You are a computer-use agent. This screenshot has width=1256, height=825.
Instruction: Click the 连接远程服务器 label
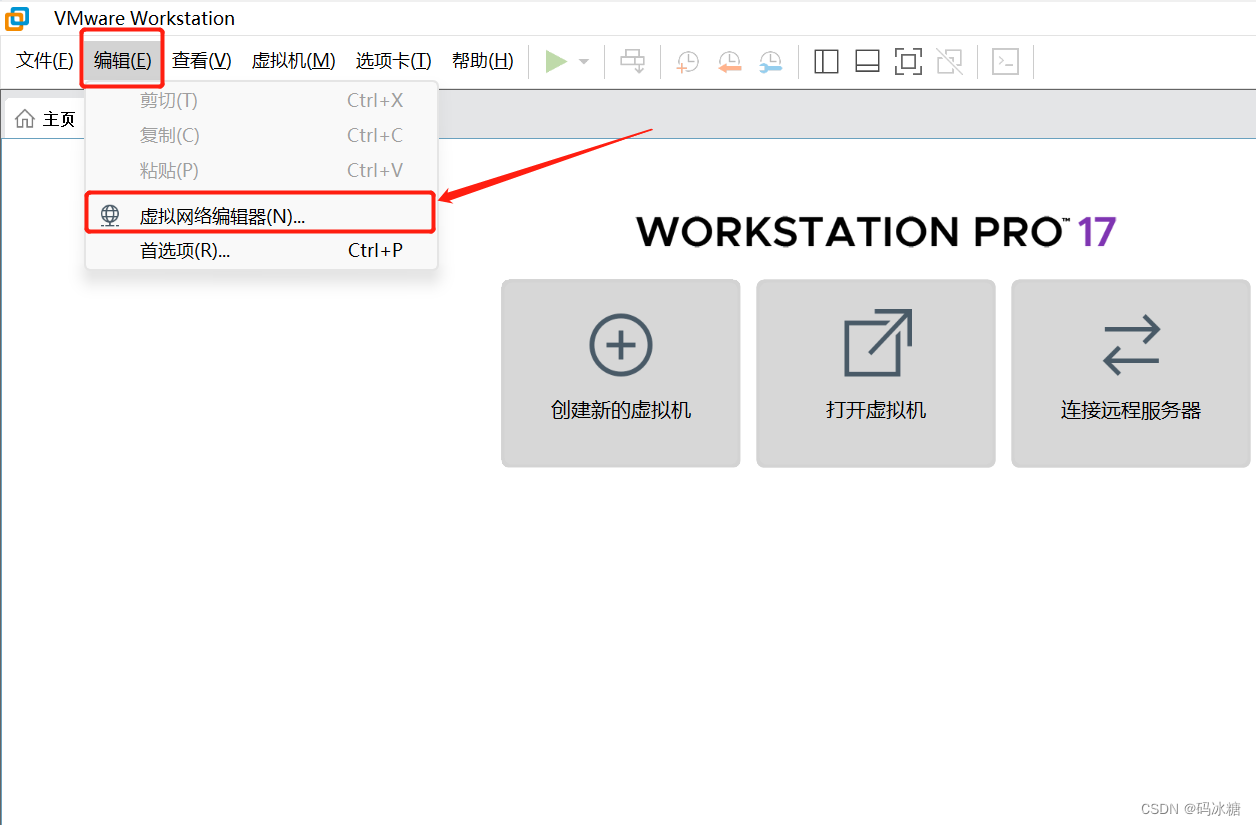click(x=1131, y=410)
